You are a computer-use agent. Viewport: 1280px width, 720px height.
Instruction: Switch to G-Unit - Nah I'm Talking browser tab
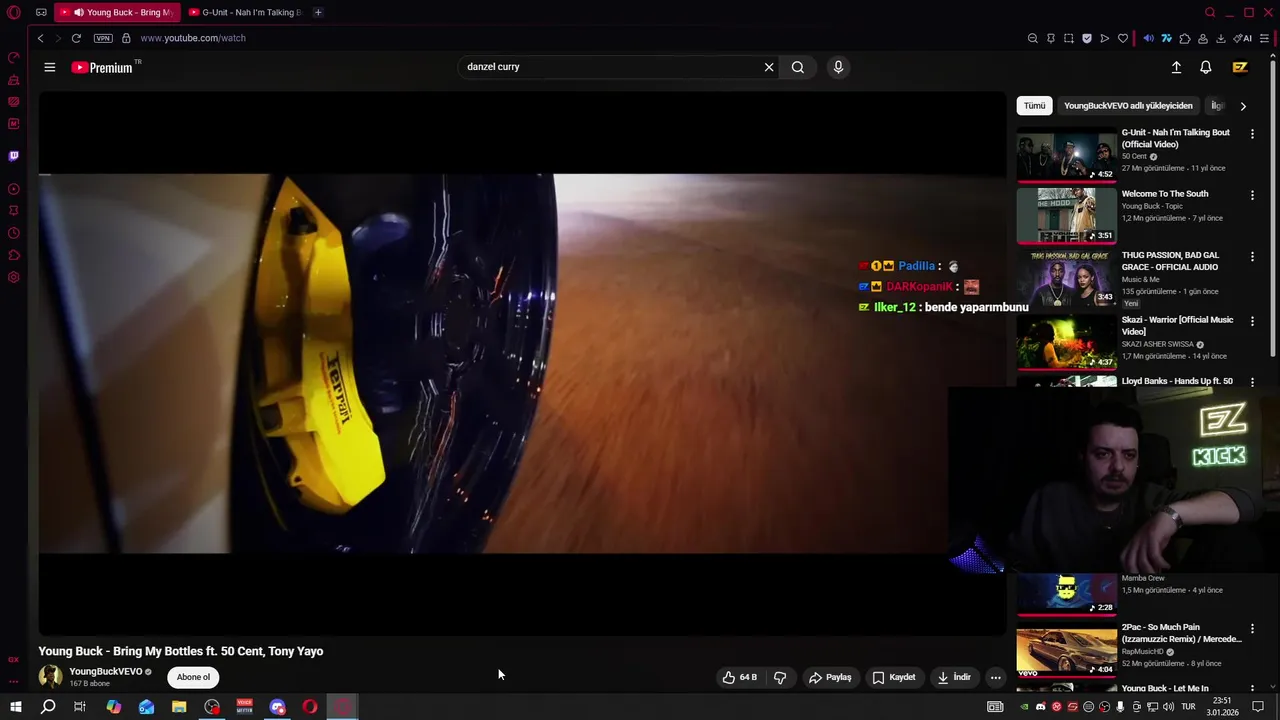247,12
